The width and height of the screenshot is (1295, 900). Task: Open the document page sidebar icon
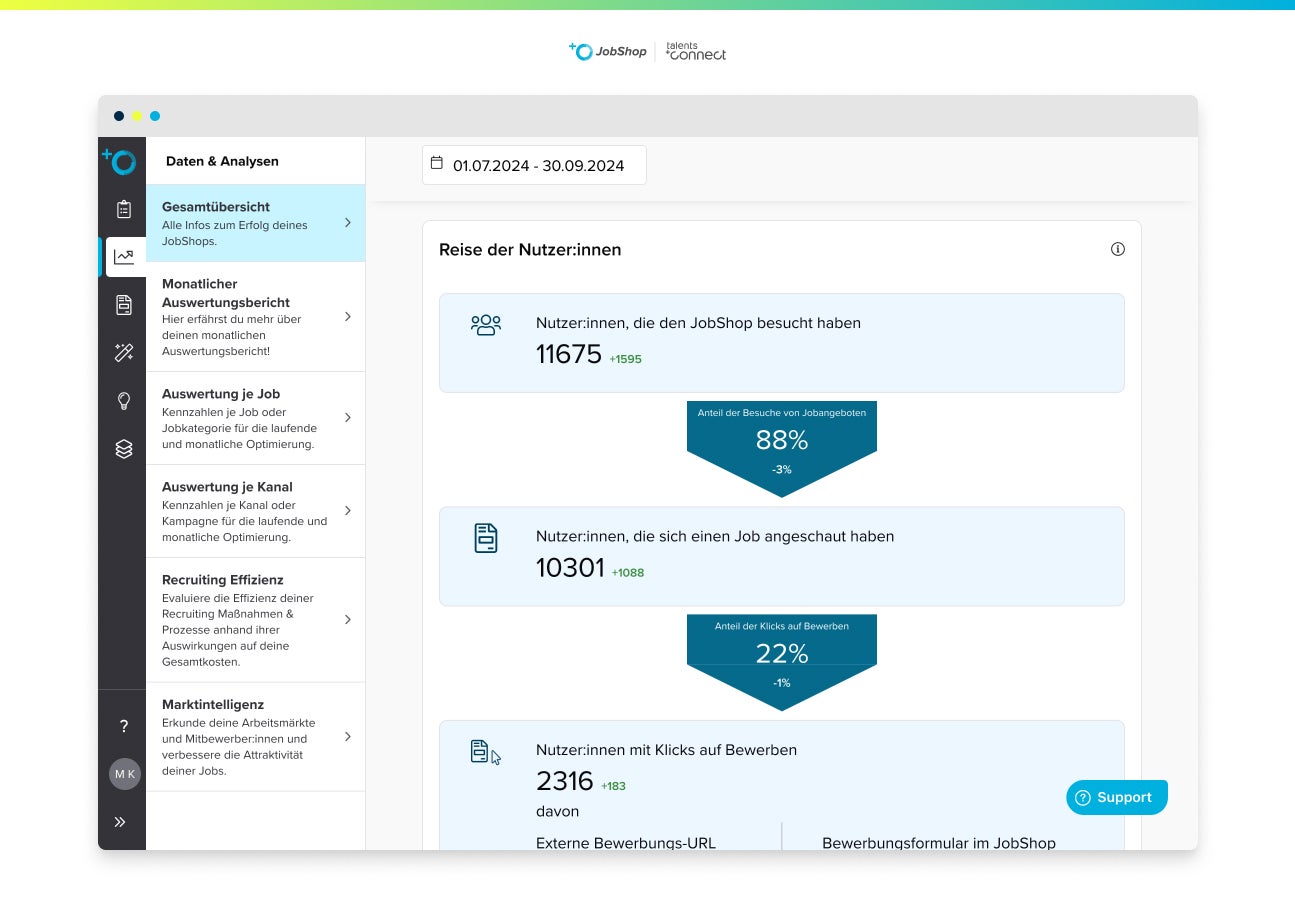coord(123,305)
